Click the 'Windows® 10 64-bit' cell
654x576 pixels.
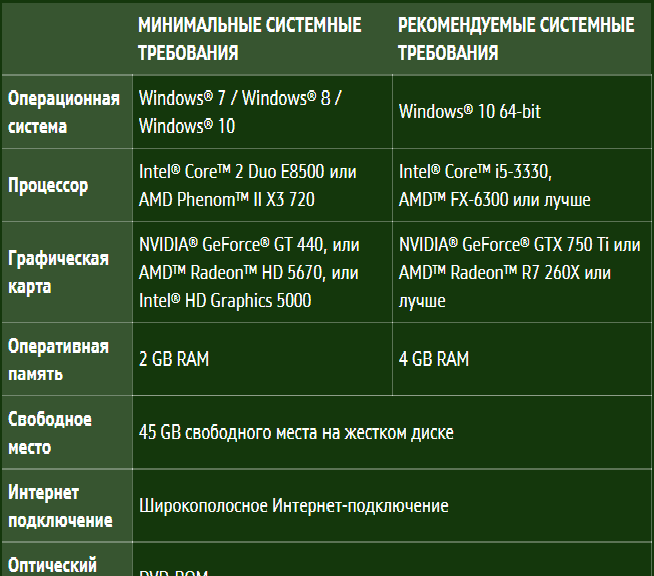[522, 112]
